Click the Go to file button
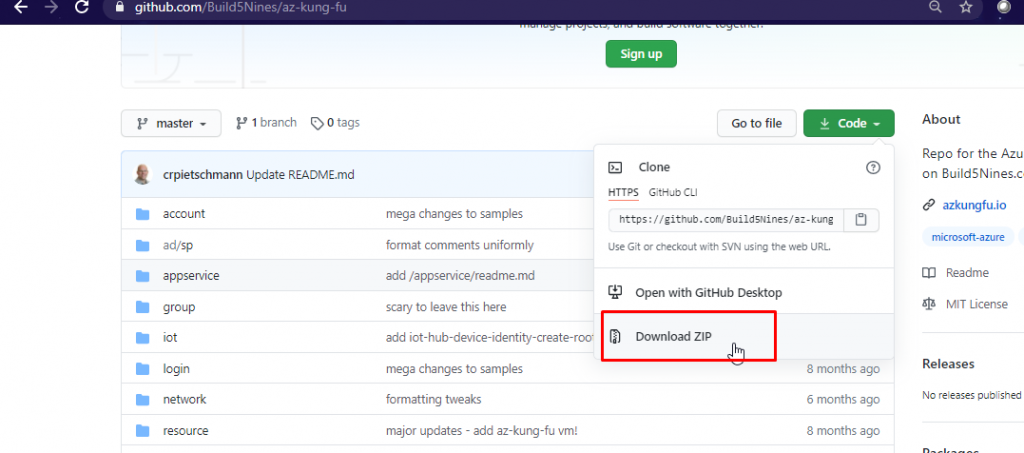This screenshot has height=453, width=1024. click(756, 124)
